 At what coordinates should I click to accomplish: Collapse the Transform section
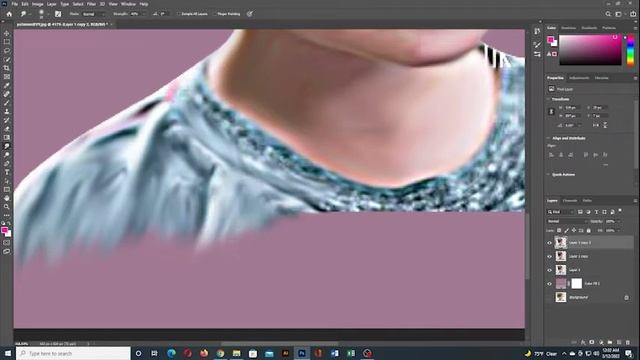[548, 99]
